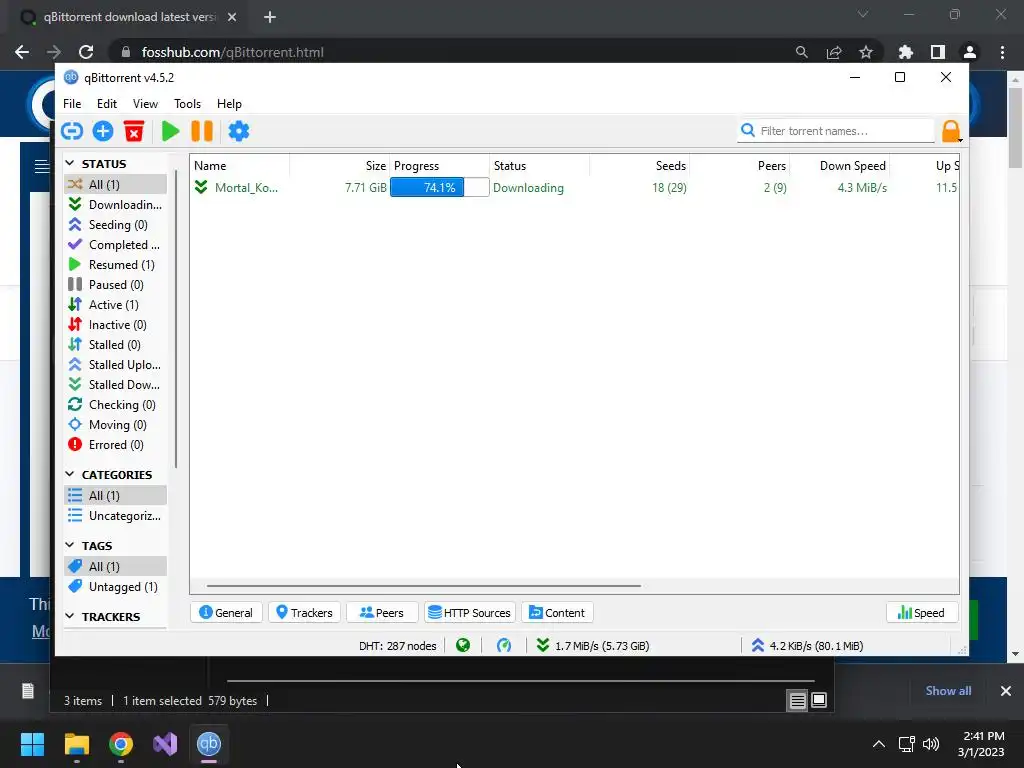Select the Checking (0) filter
Viewport: 1024px width, 768px height.
click(x=116, y=405)
